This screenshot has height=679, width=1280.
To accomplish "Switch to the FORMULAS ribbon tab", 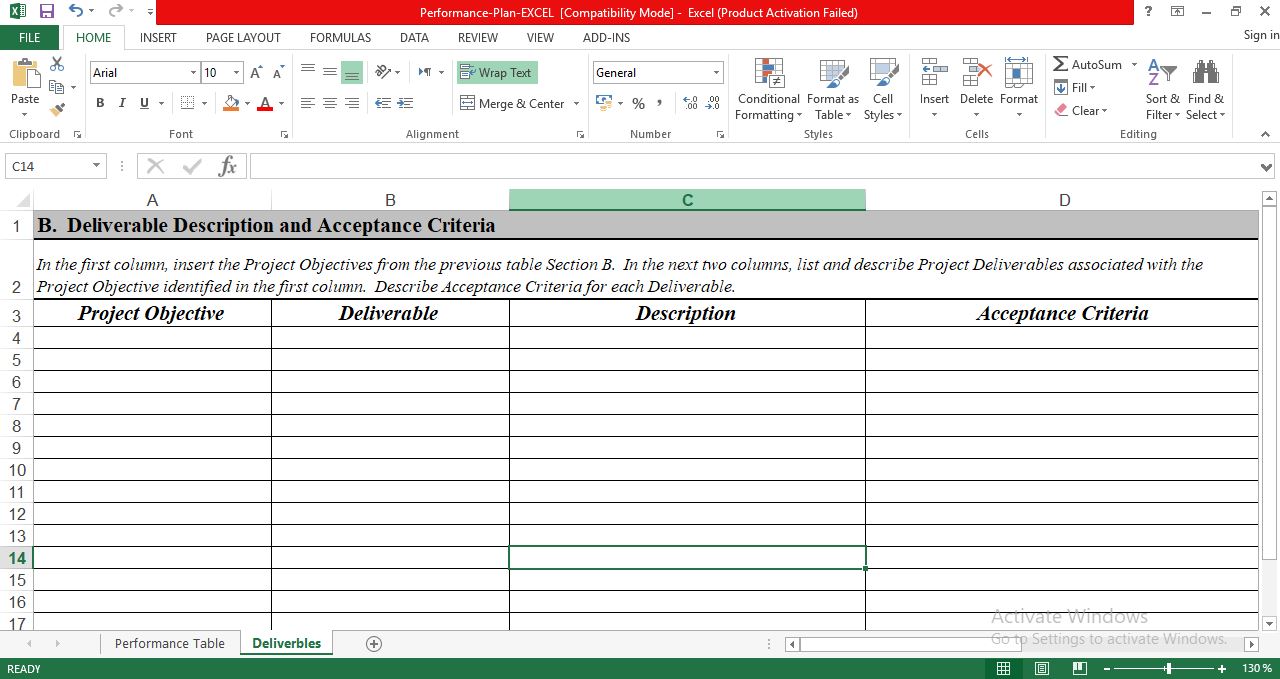I will tap(340, 38).
